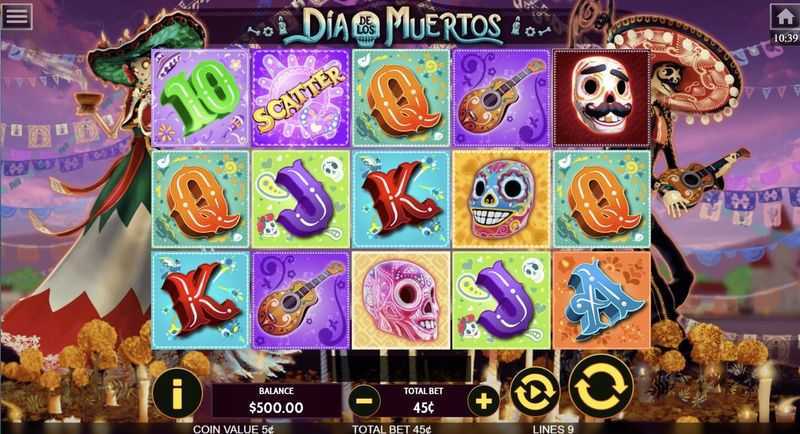Click the Scatter symbol tile
Image resolution: width=800 pixels, height=434 pixels.
301,98
